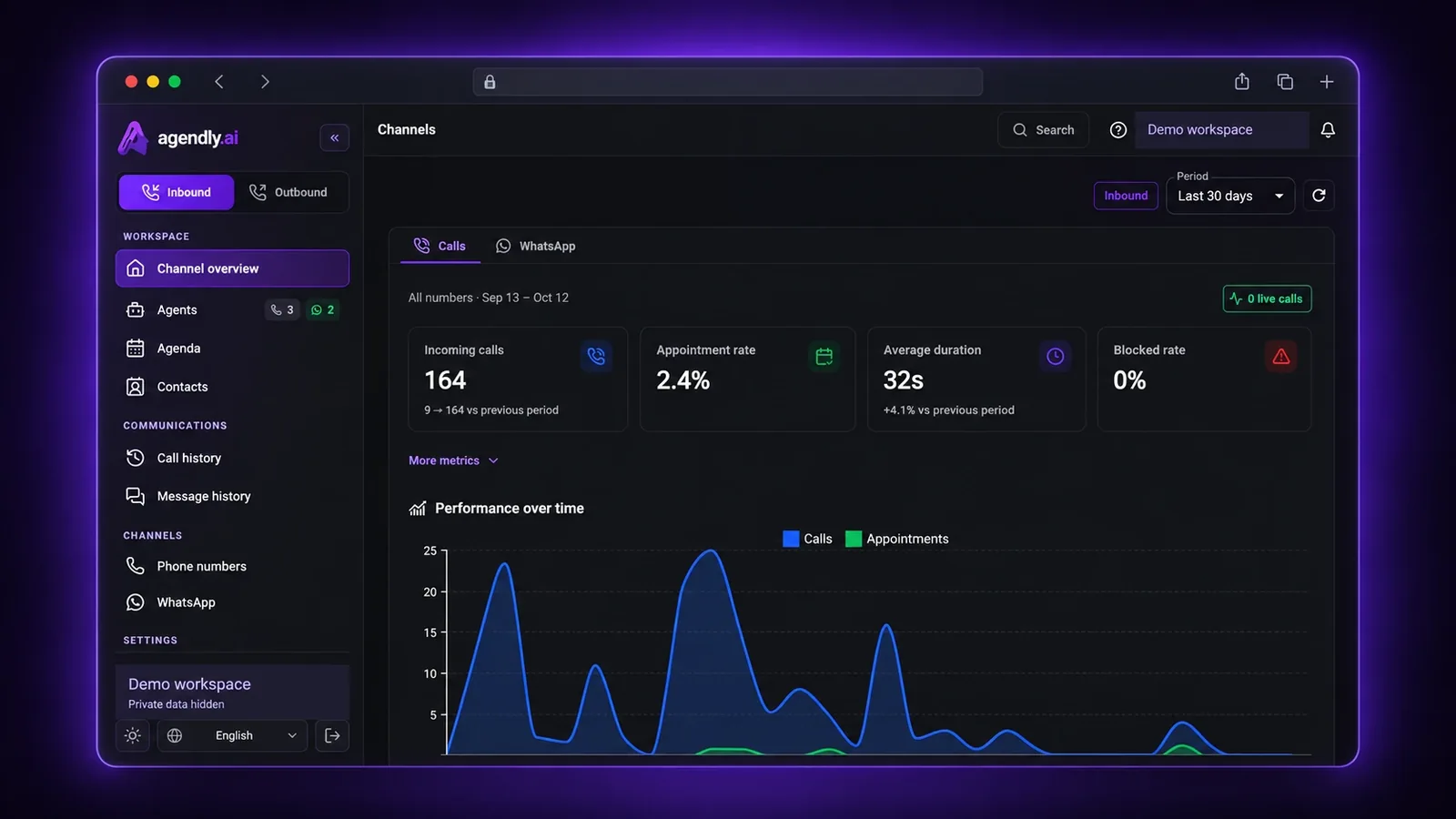
Task: Click the Blocked rate warning icon
Action: click(1281, 357)
